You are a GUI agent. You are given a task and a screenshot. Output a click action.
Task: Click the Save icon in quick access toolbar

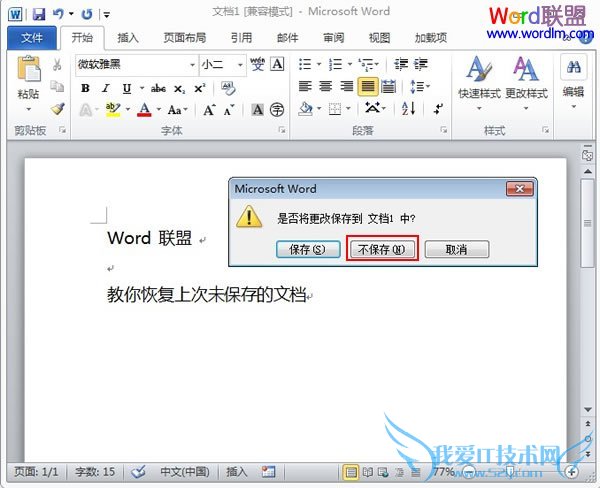click(x=39, y=15)
